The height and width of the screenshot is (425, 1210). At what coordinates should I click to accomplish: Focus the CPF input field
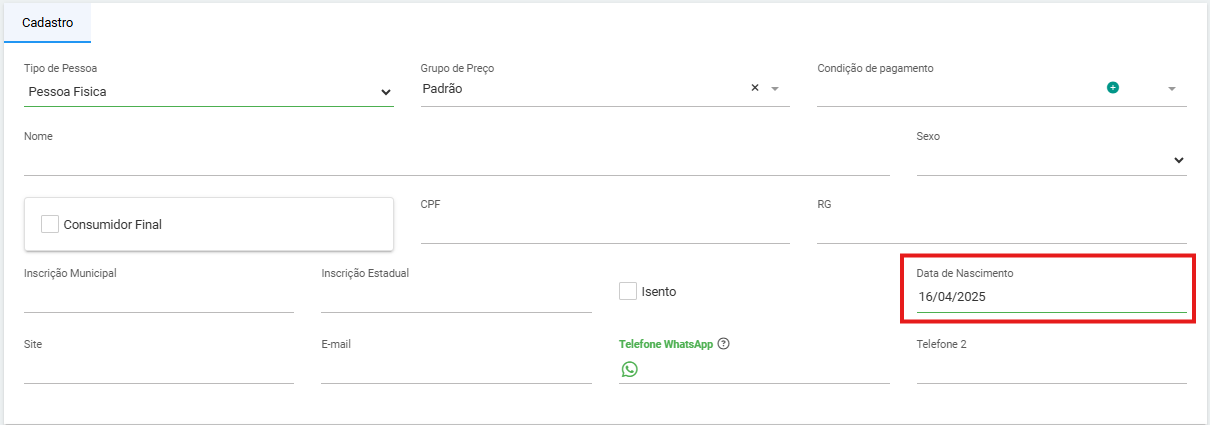pos(605,229)
